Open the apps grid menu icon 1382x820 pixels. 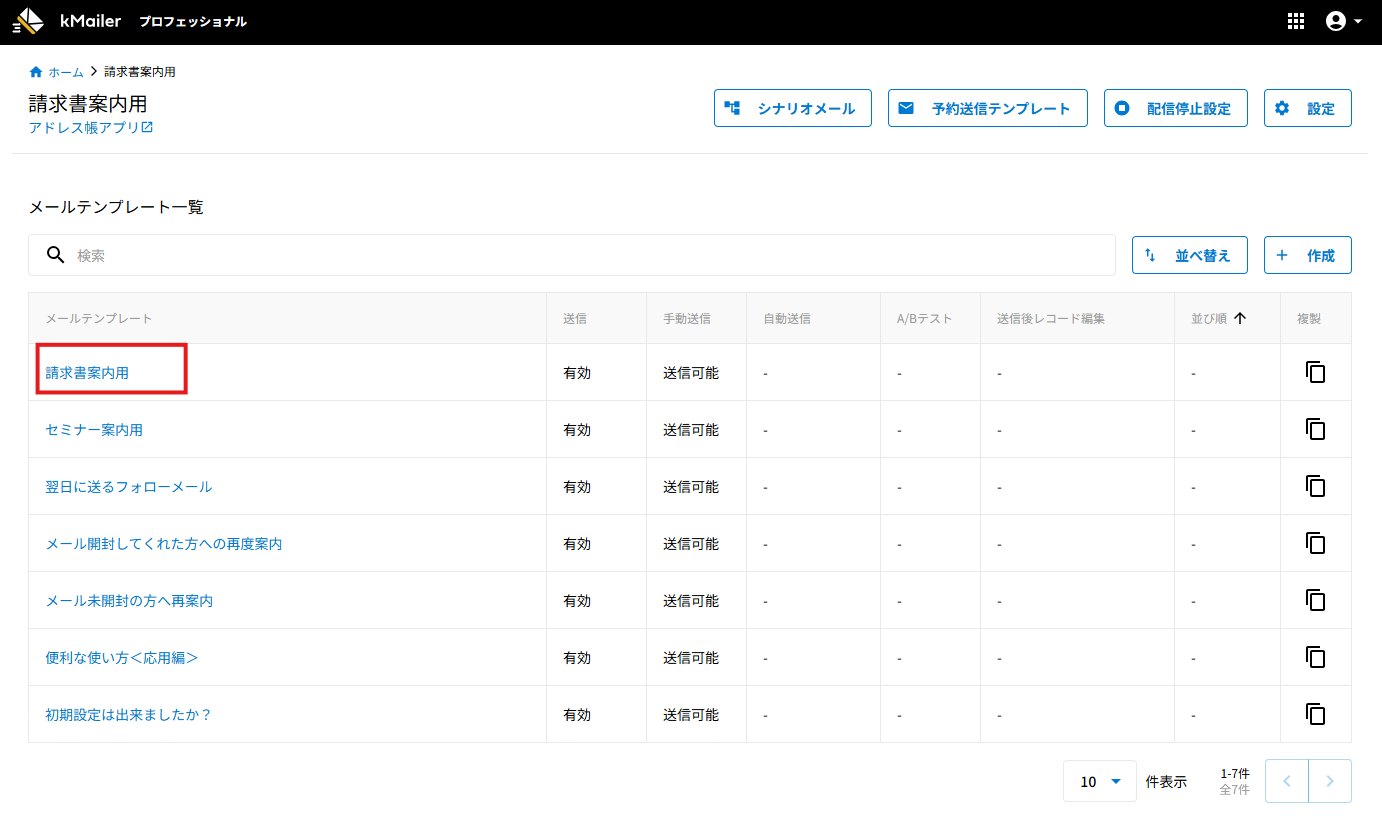pyautogui.click(x=1296, y=21)
